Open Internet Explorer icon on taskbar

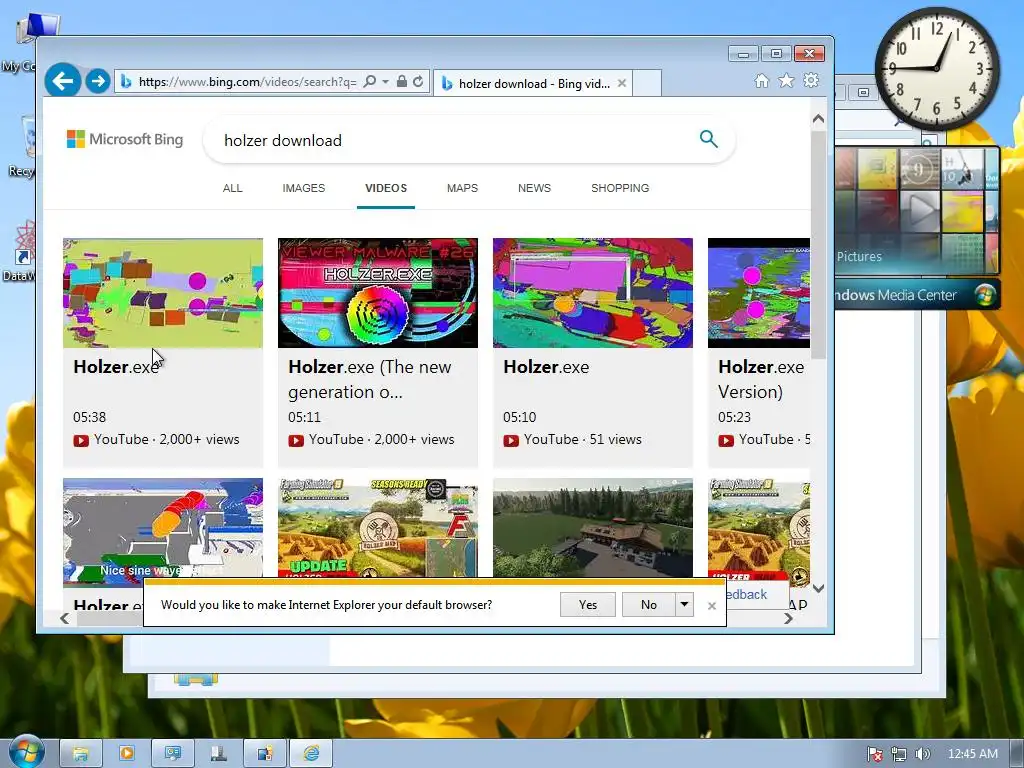point(311,754)
